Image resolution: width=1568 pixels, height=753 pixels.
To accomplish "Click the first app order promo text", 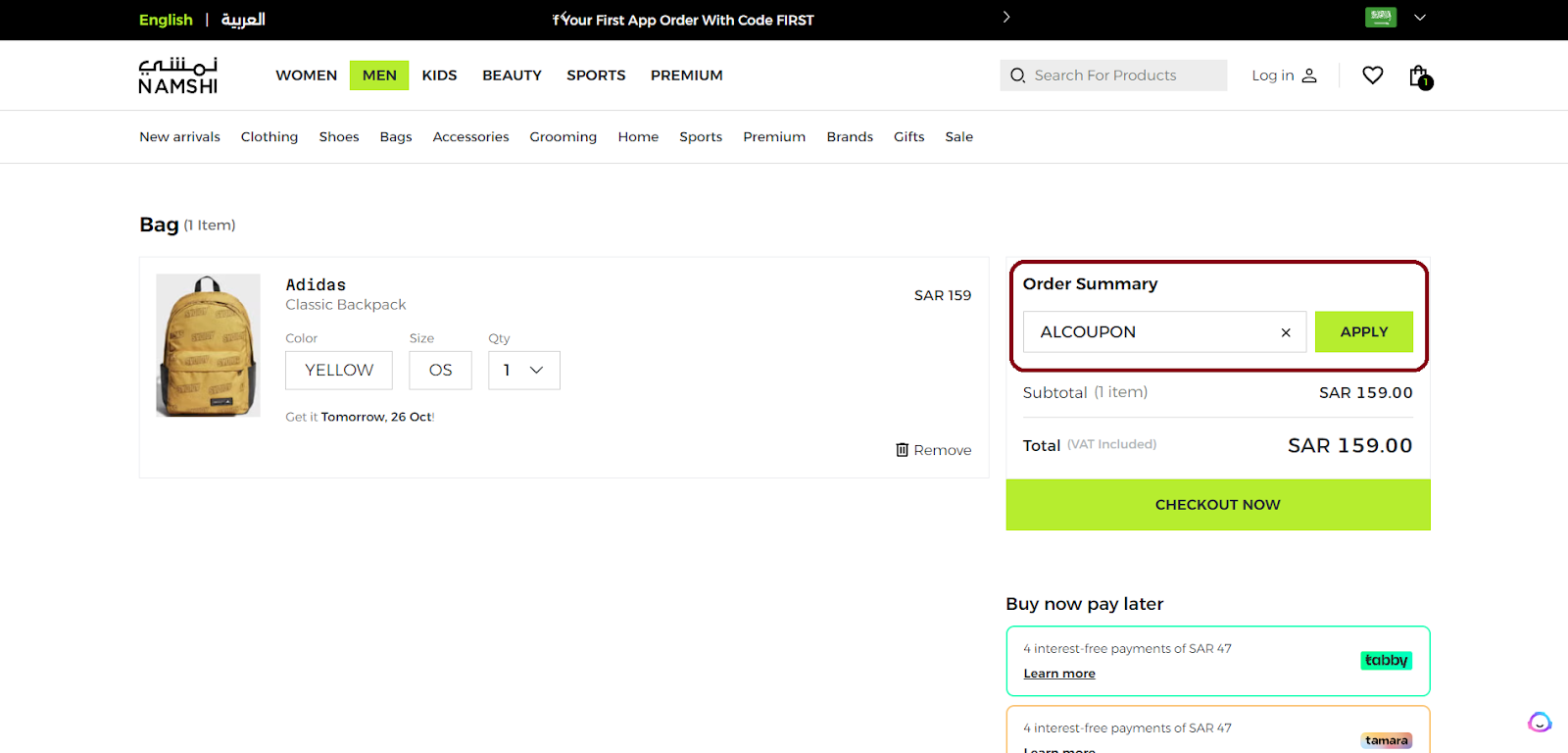I will point(683,20).
